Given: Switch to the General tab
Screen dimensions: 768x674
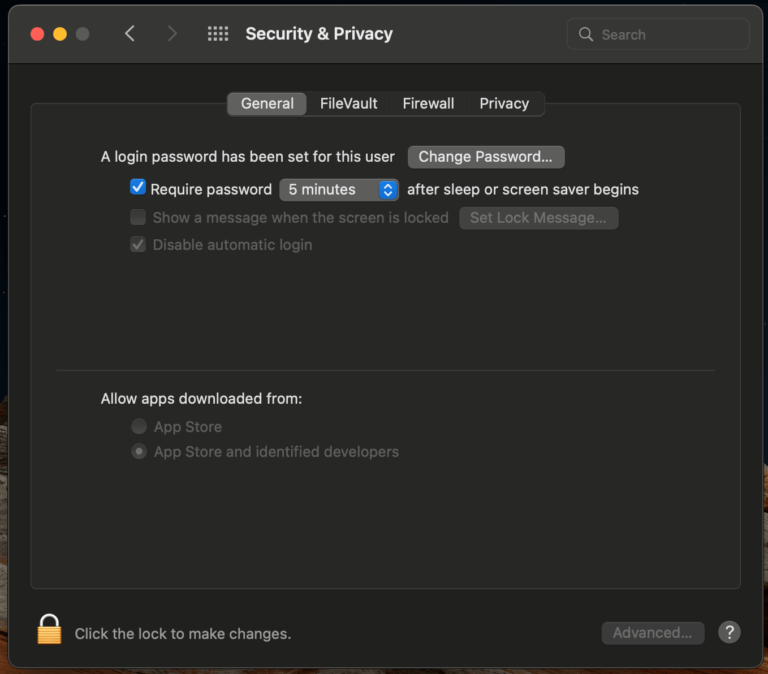Looking at the screenshot, I should tap(267, 104).
